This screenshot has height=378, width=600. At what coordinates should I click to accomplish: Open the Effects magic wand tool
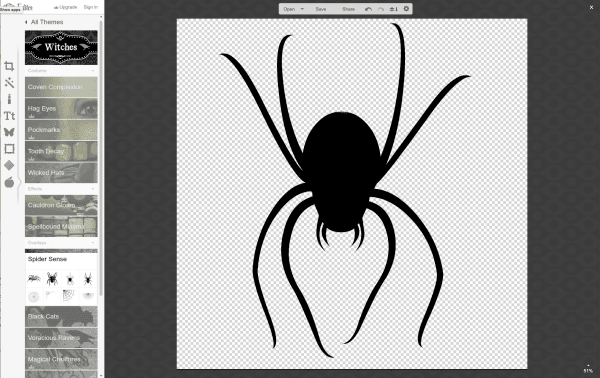[9, 82]
